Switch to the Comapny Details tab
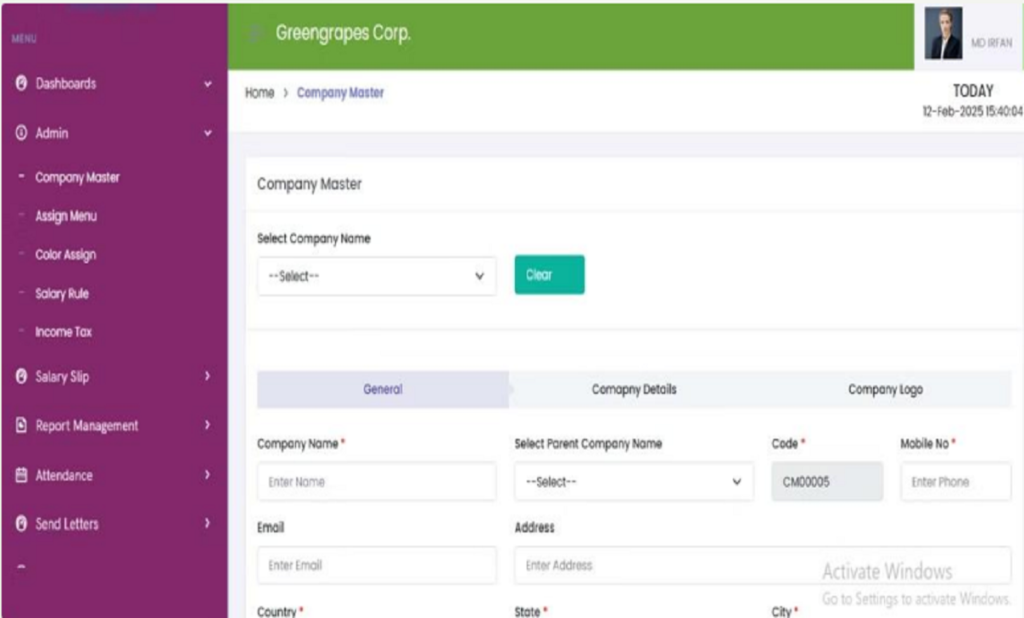1024x618 pixels. point(634,390)
